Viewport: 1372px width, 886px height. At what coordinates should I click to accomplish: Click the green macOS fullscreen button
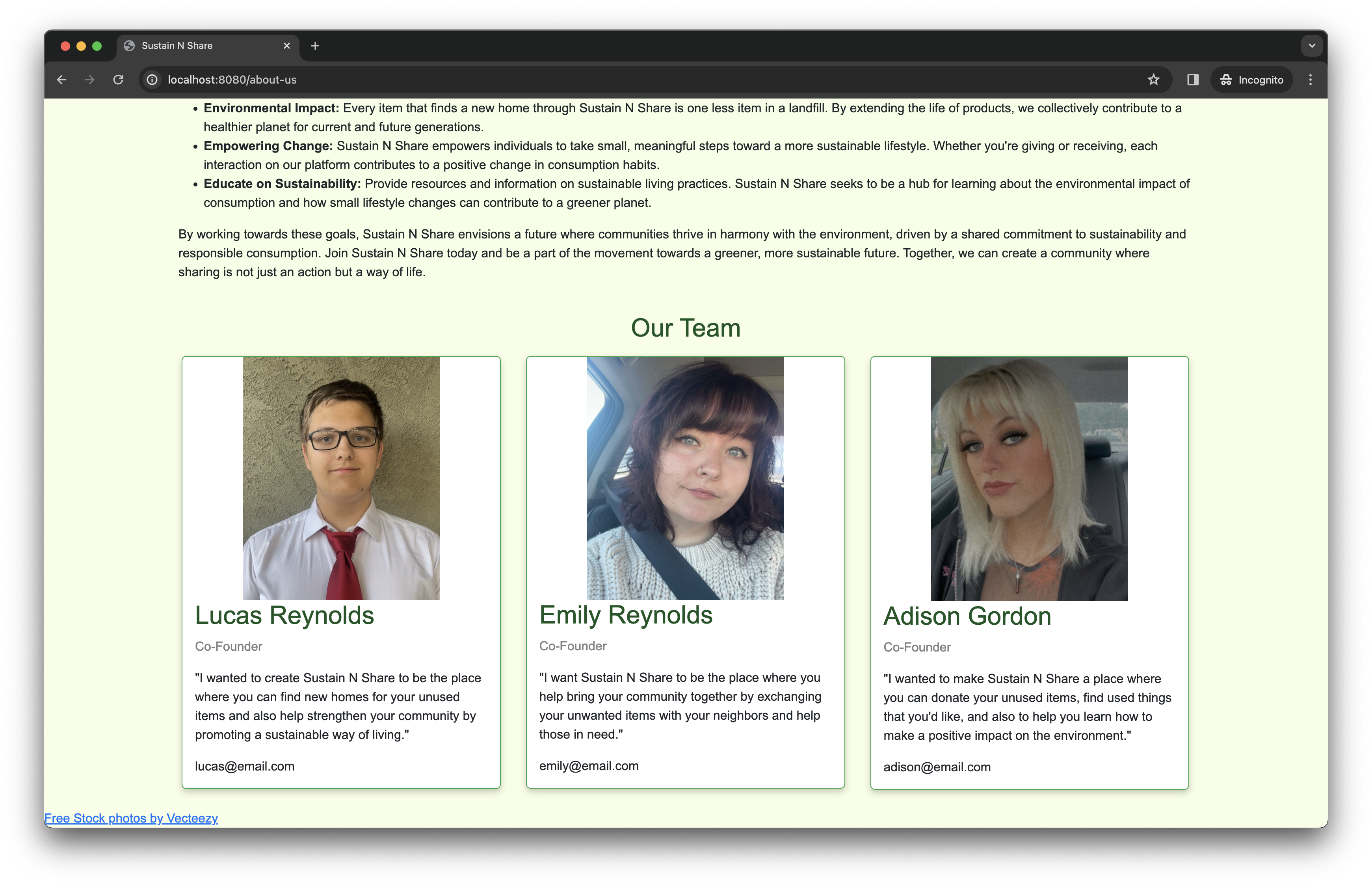(97, 46)
